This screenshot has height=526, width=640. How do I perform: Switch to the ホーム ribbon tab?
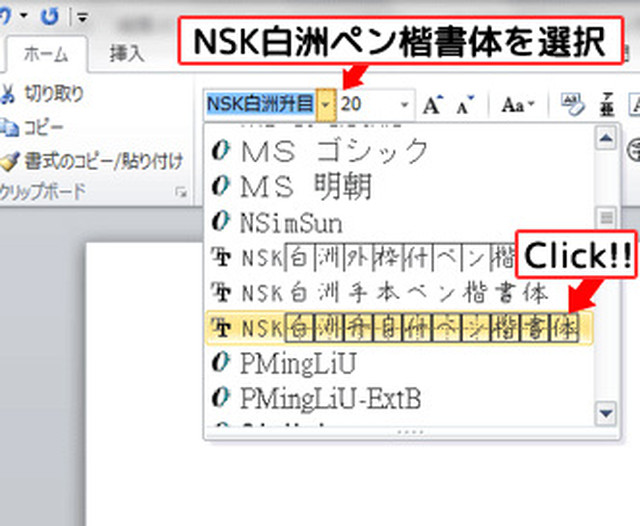pyautogui.click(x=45, y=54)
